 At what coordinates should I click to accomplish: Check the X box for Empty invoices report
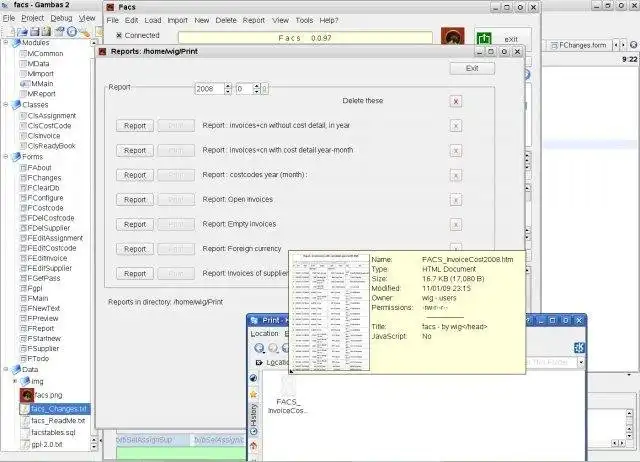click(x=456, y=224)
